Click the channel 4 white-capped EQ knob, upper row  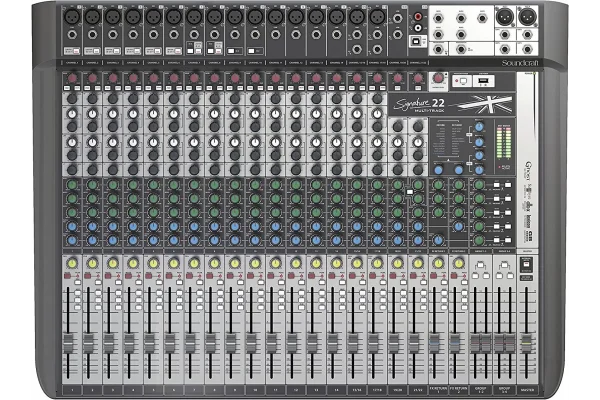coord(133,114)
